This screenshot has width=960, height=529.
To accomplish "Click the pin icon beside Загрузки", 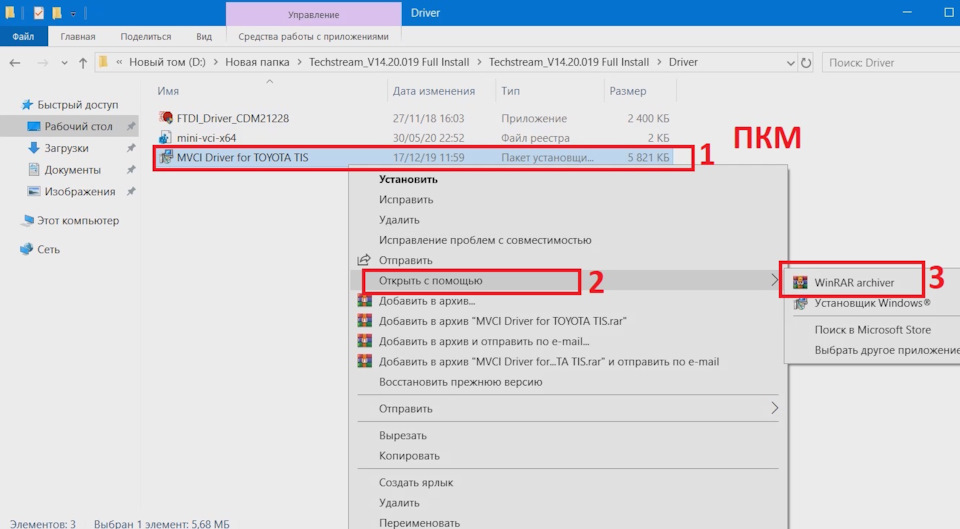I will pyautogui.click(x=130, y=148).
